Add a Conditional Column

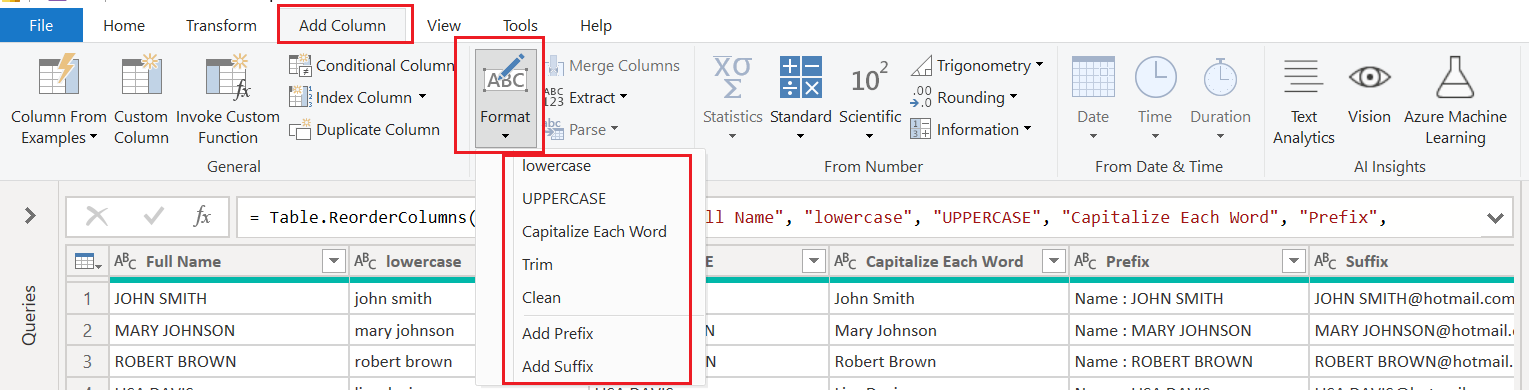tap(372, 65)
